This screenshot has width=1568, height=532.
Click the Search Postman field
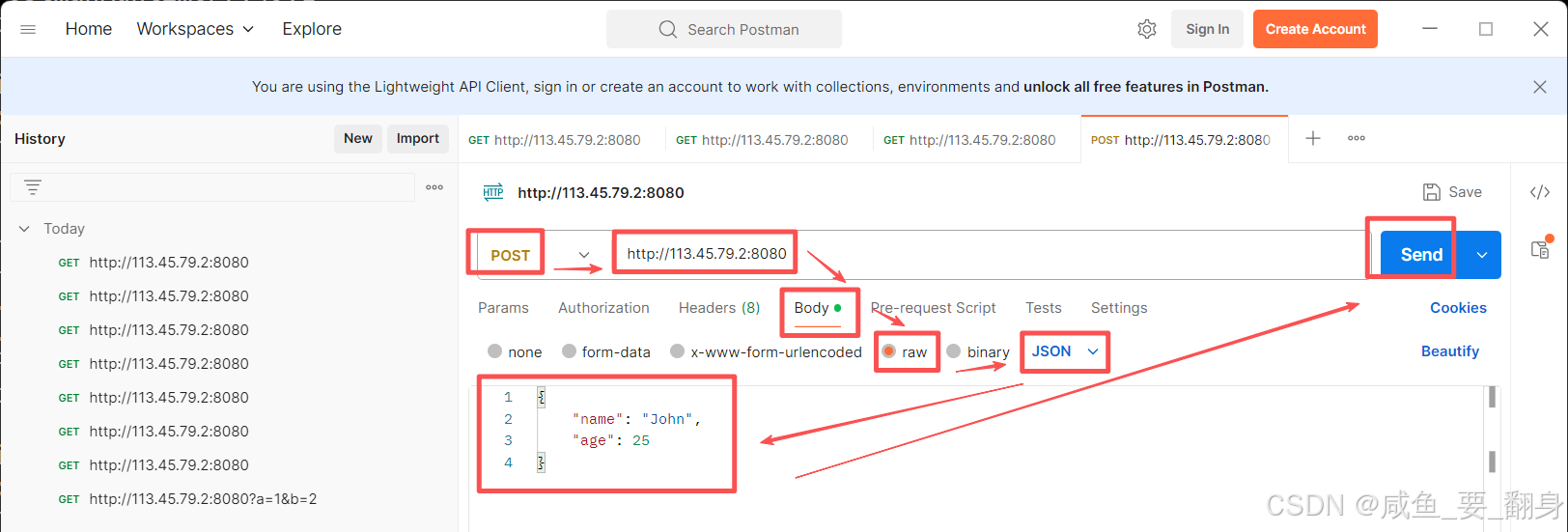click(x=724, y=29)
